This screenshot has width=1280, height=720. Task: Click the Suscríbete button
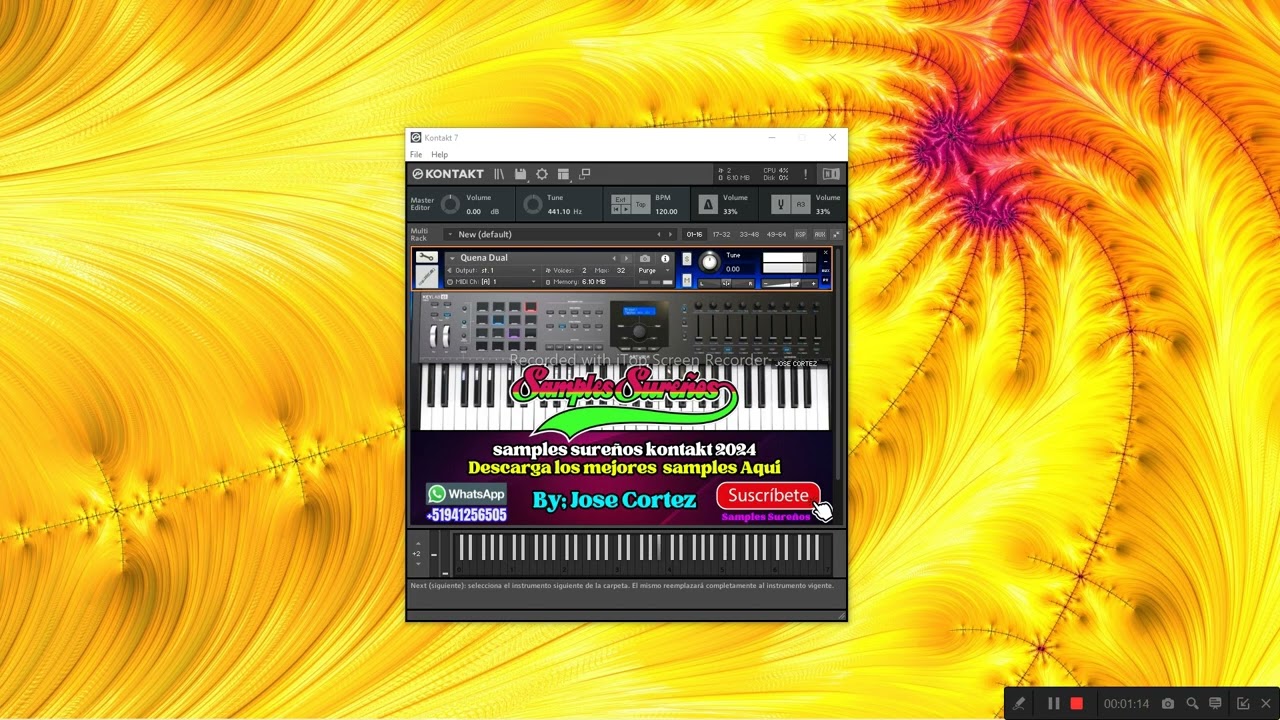(768, 495)
